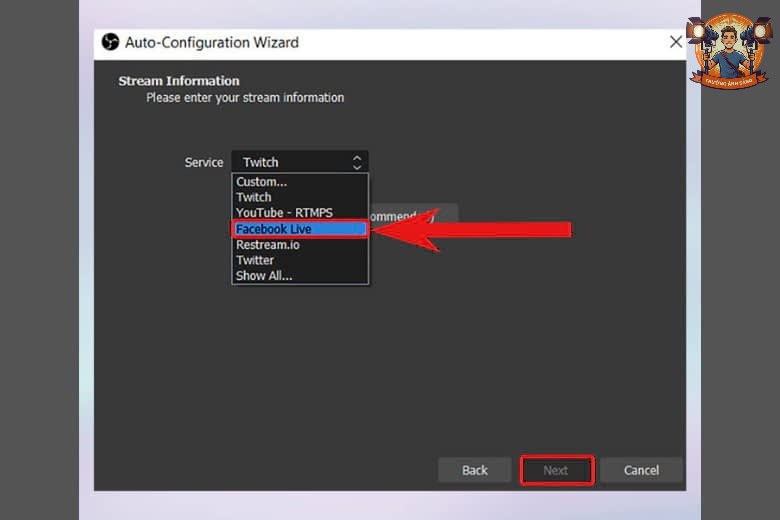Click the Service field label
The height and width of the screenshot is (520, 780).
(x=204, y=163)
